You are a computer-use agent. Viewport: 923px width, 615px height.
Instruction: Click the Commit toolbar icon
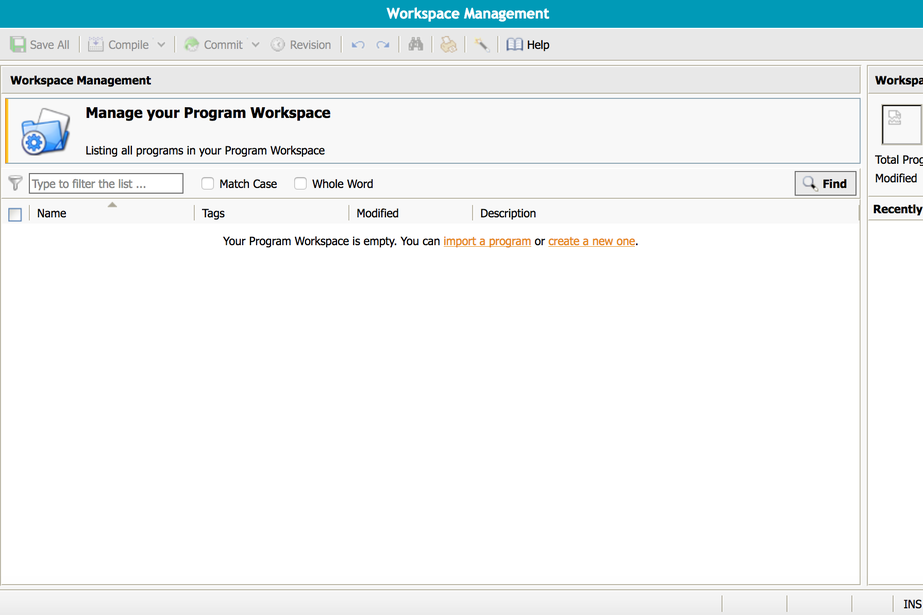click(x=192, y=45)
